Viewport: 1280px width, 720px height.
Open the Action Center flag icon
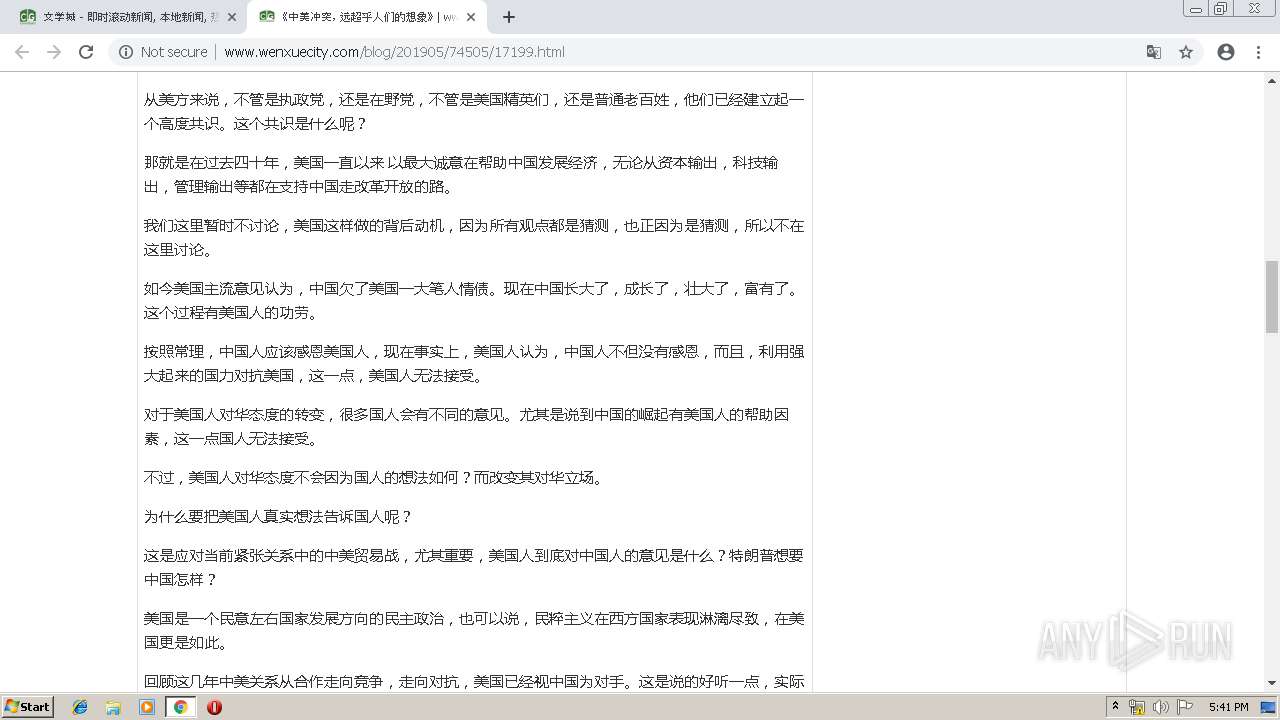pyautogui.click(x=1184, y=707)
